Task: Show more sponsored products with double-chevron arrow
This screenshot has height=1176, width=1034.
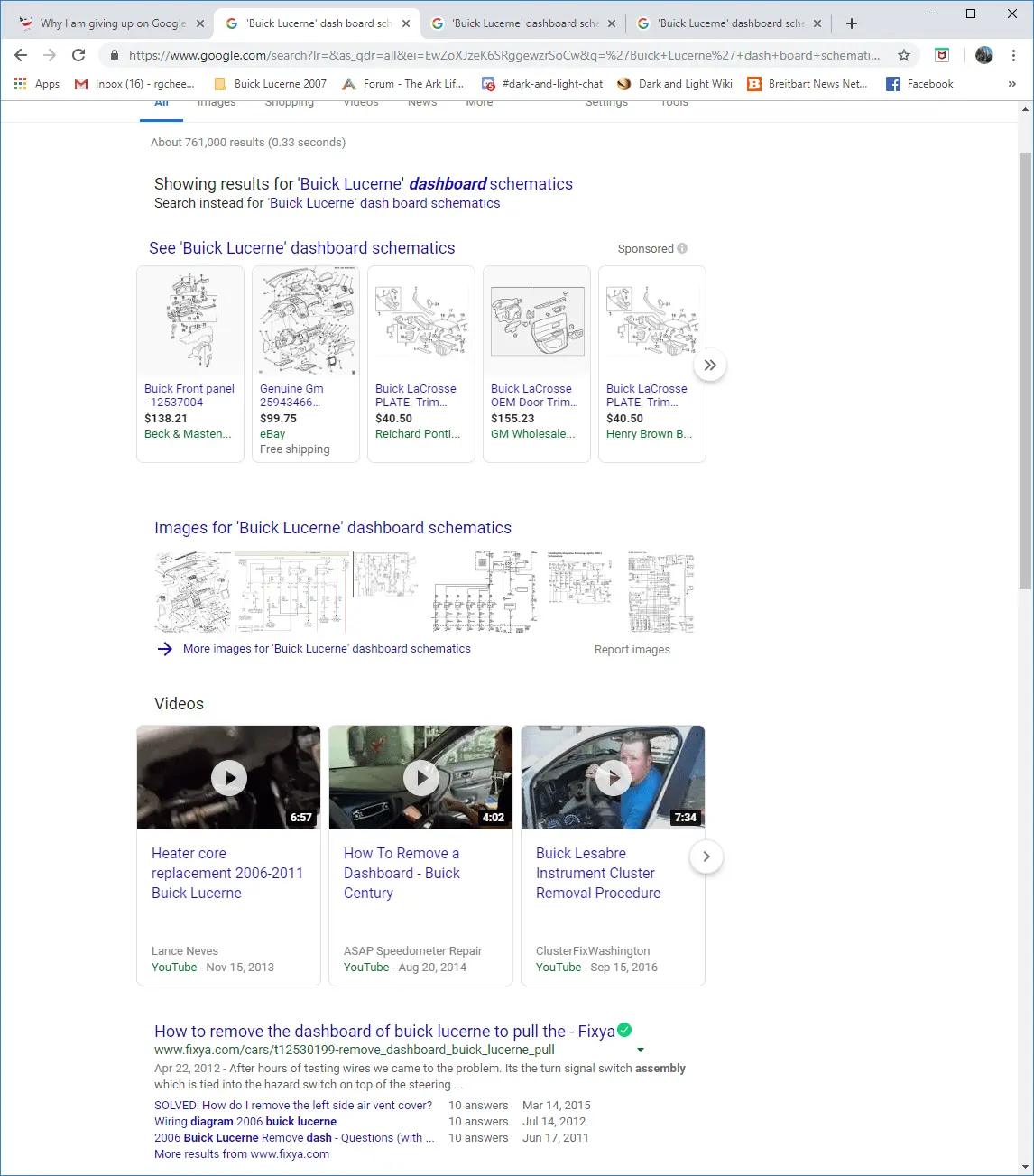Action: pos(710,366)
